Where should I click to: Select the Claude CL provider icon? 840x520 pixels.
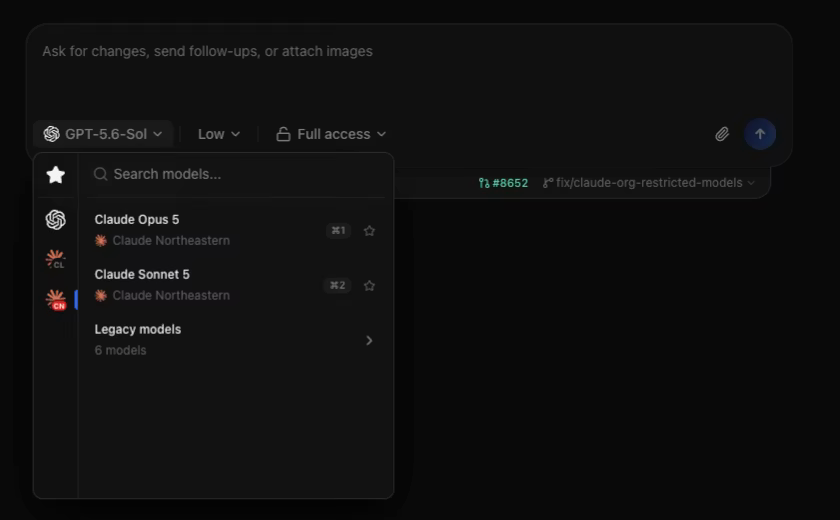tap(56, 259)
